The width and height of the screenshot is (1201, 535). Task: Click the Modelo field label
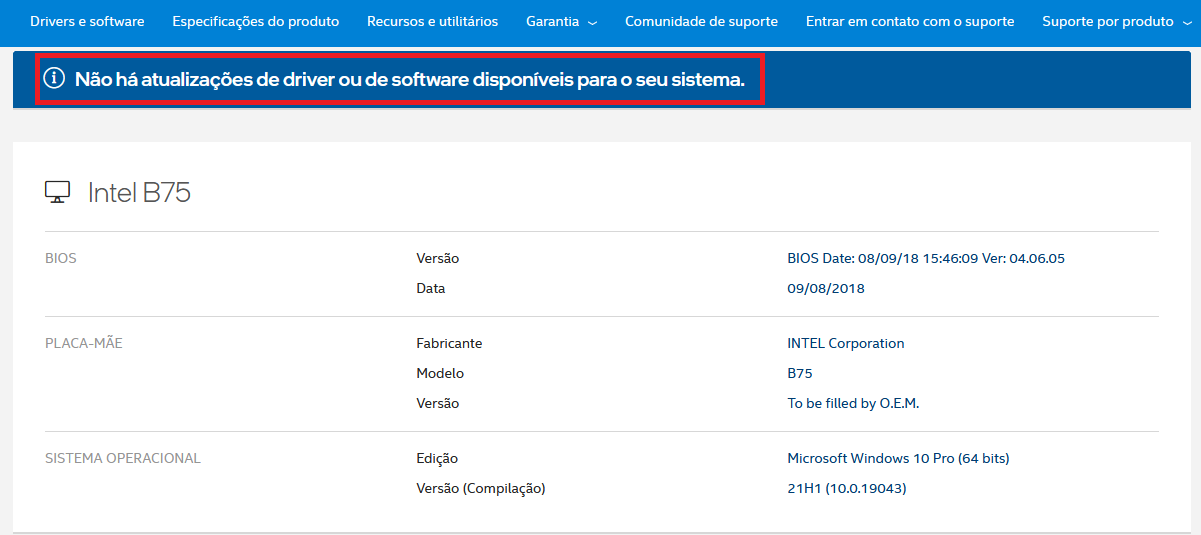pyautogui.click(x=440, y=373)
